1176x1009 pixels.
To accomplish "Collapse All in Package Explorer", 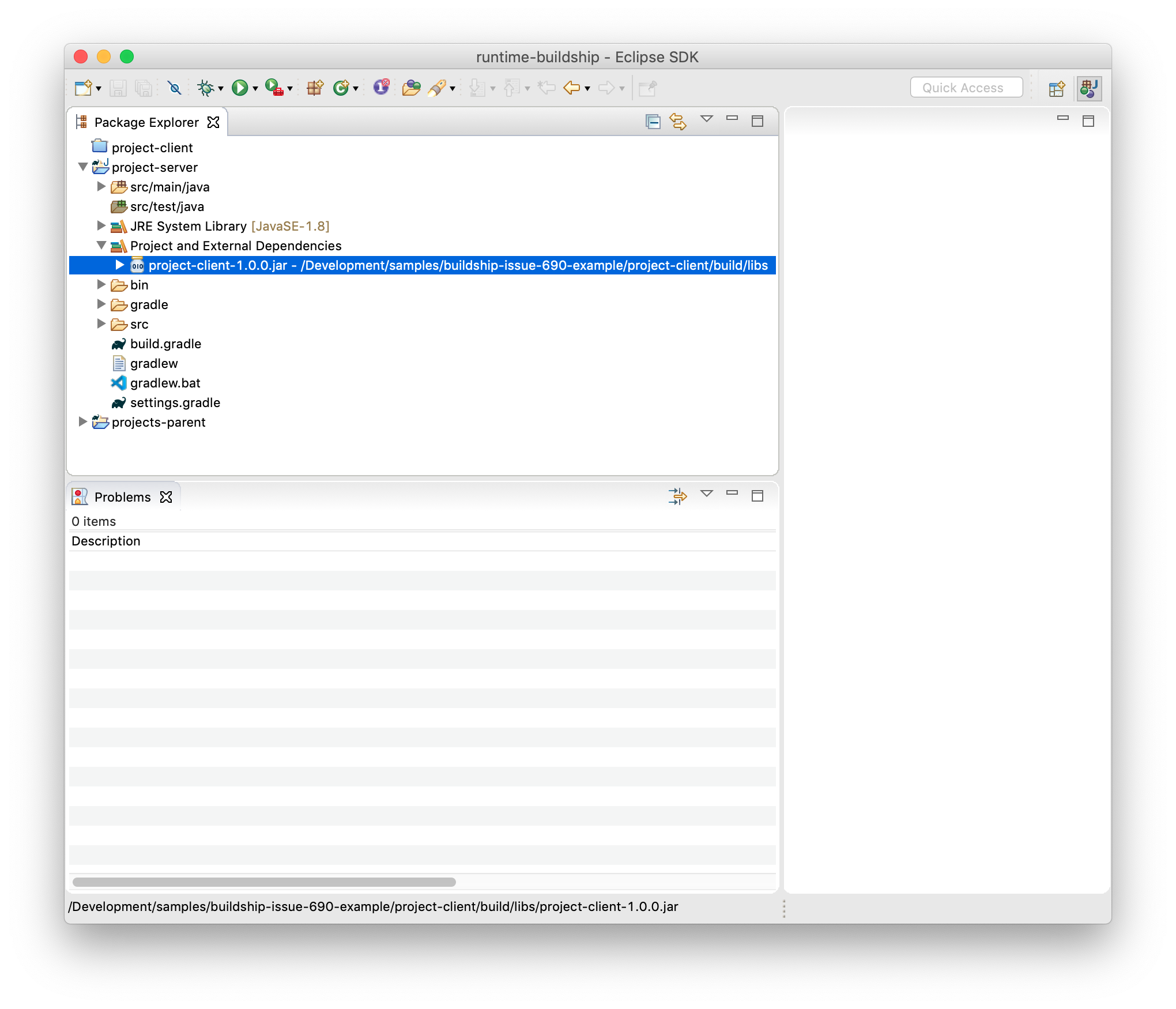I will click(x=652, y=122).
